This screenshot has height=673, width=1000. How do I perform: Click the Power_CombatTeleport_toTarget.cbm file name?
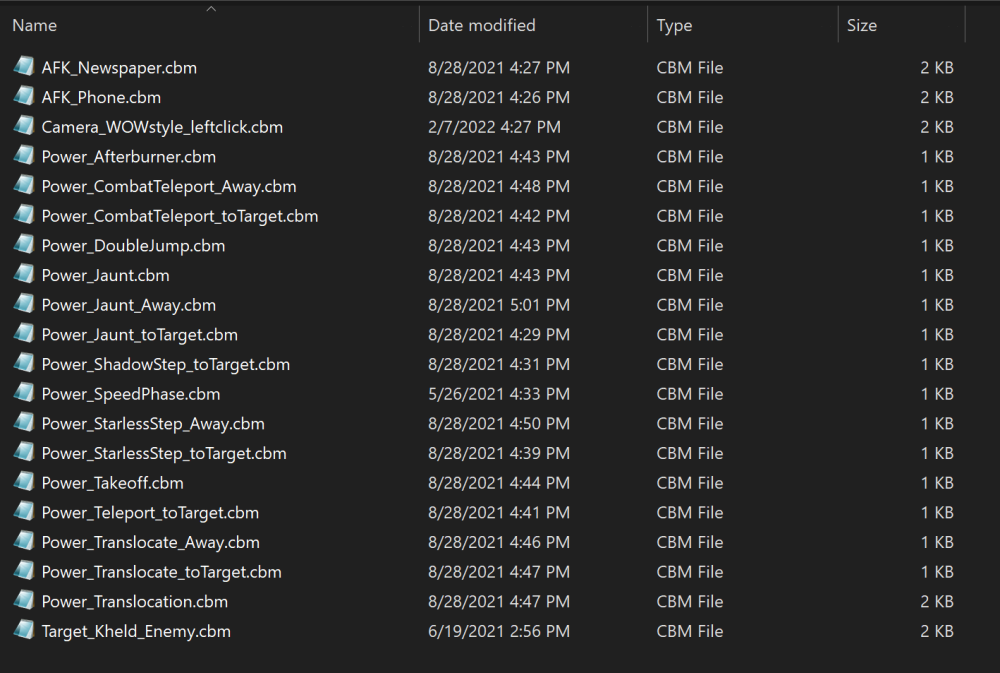179,216
